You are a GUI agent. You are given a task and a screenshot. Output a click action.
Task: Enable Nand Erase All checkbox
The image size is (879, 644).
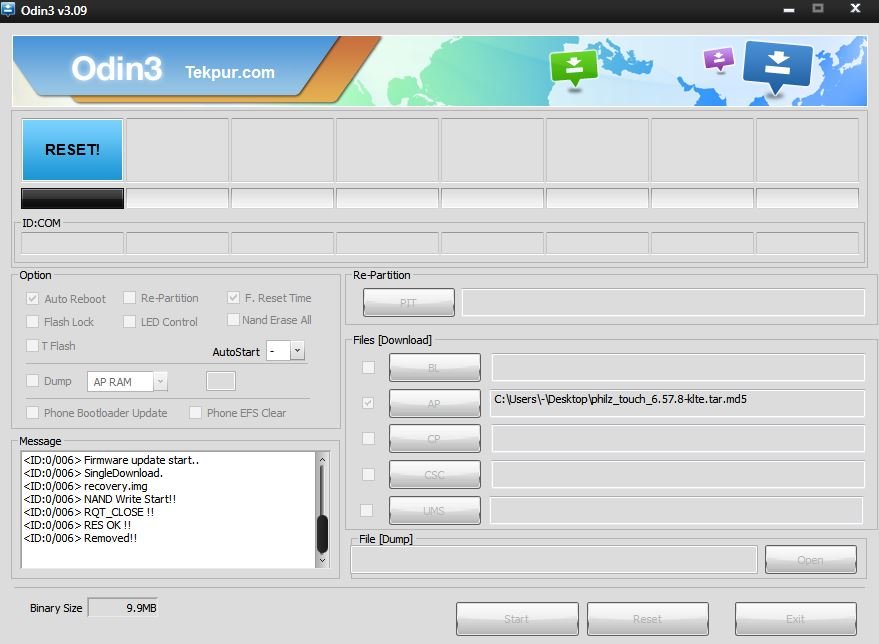233,319
